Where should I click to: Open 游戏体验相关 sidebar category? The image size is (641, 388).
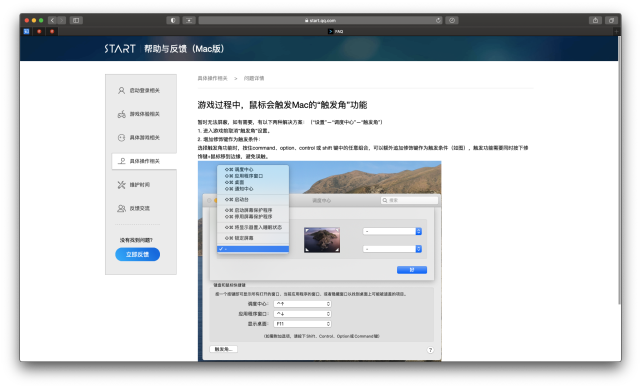coord(141,114)
